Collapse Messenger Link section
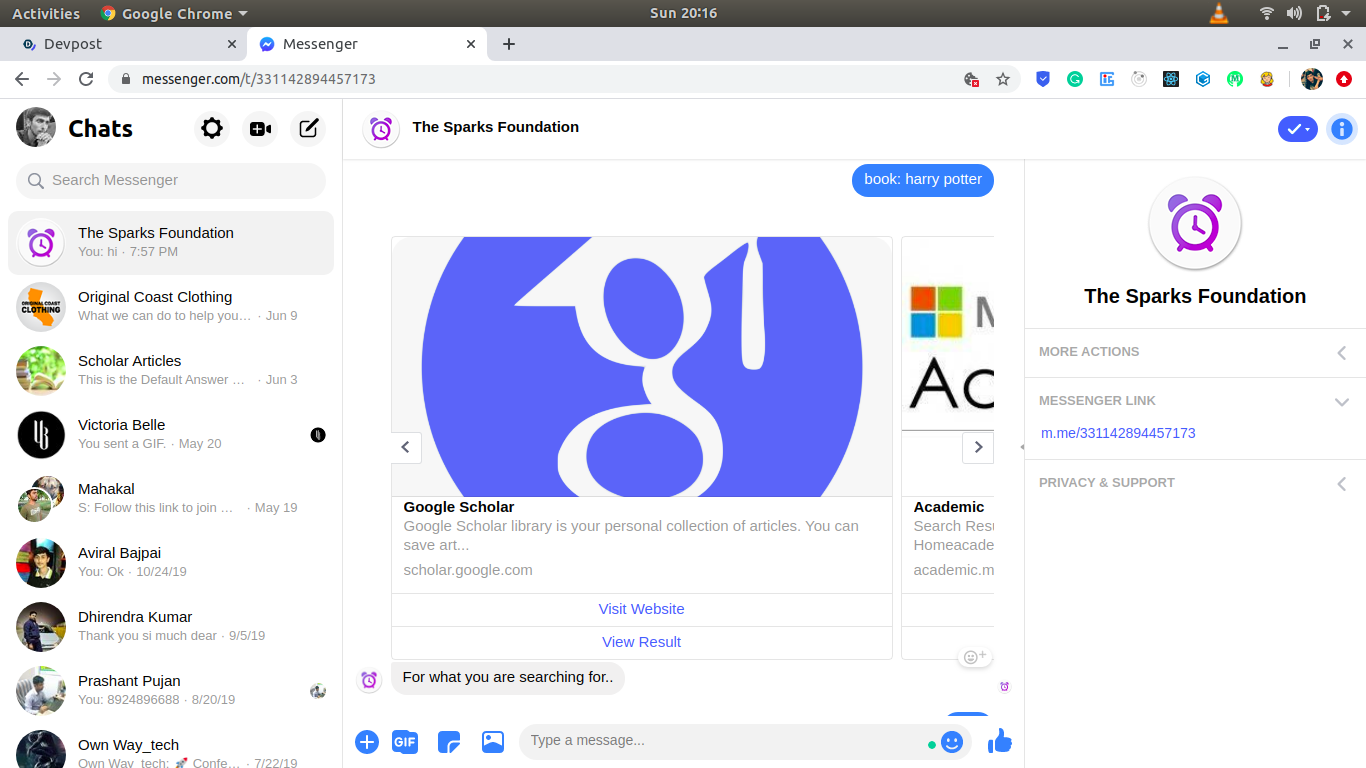 (x=1195, y=401)
